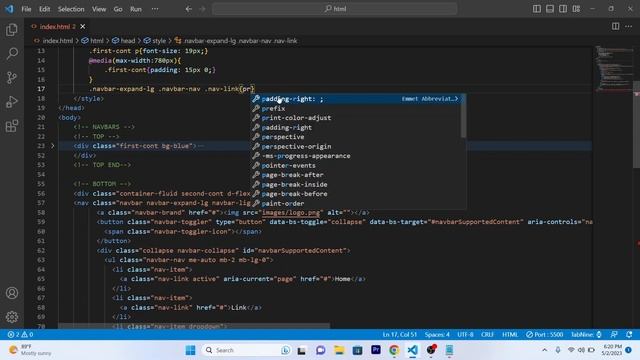Open the Explorer view in activity bar
This screenshot has width=640, height=360.
(x=12, y=30)
